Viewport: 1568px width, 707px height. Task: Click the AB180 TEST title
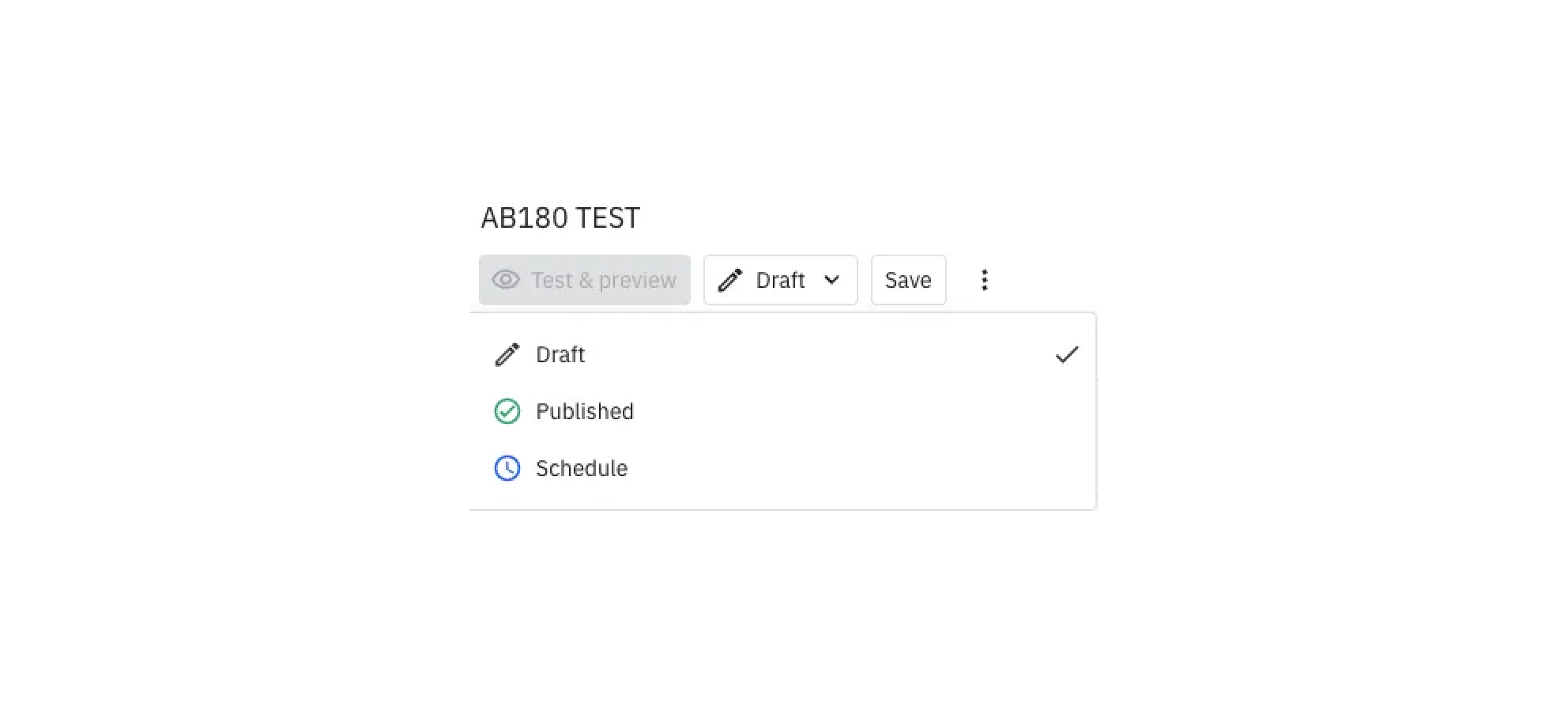[560, 217]
